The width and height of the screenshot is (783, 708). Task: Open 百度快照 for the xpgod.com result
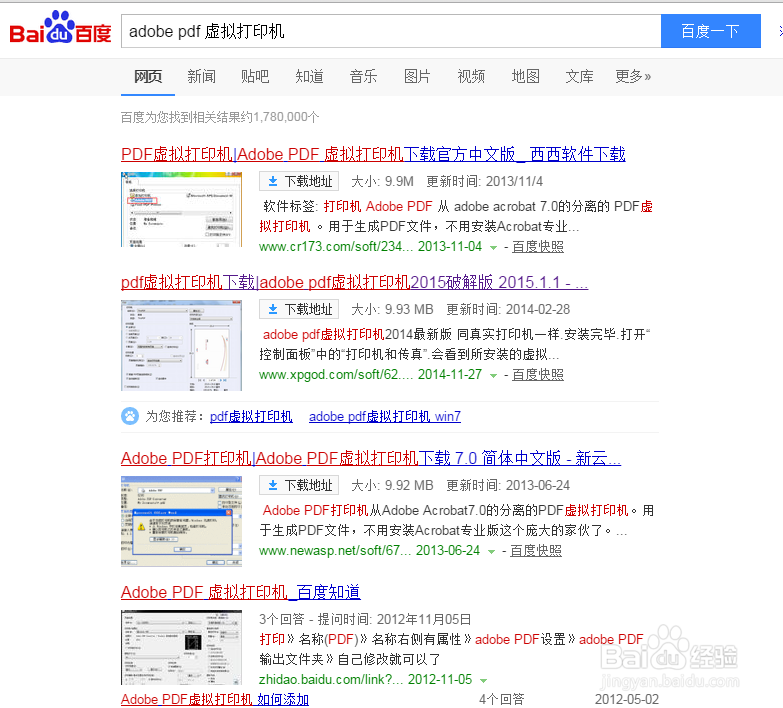coord(538,374)
